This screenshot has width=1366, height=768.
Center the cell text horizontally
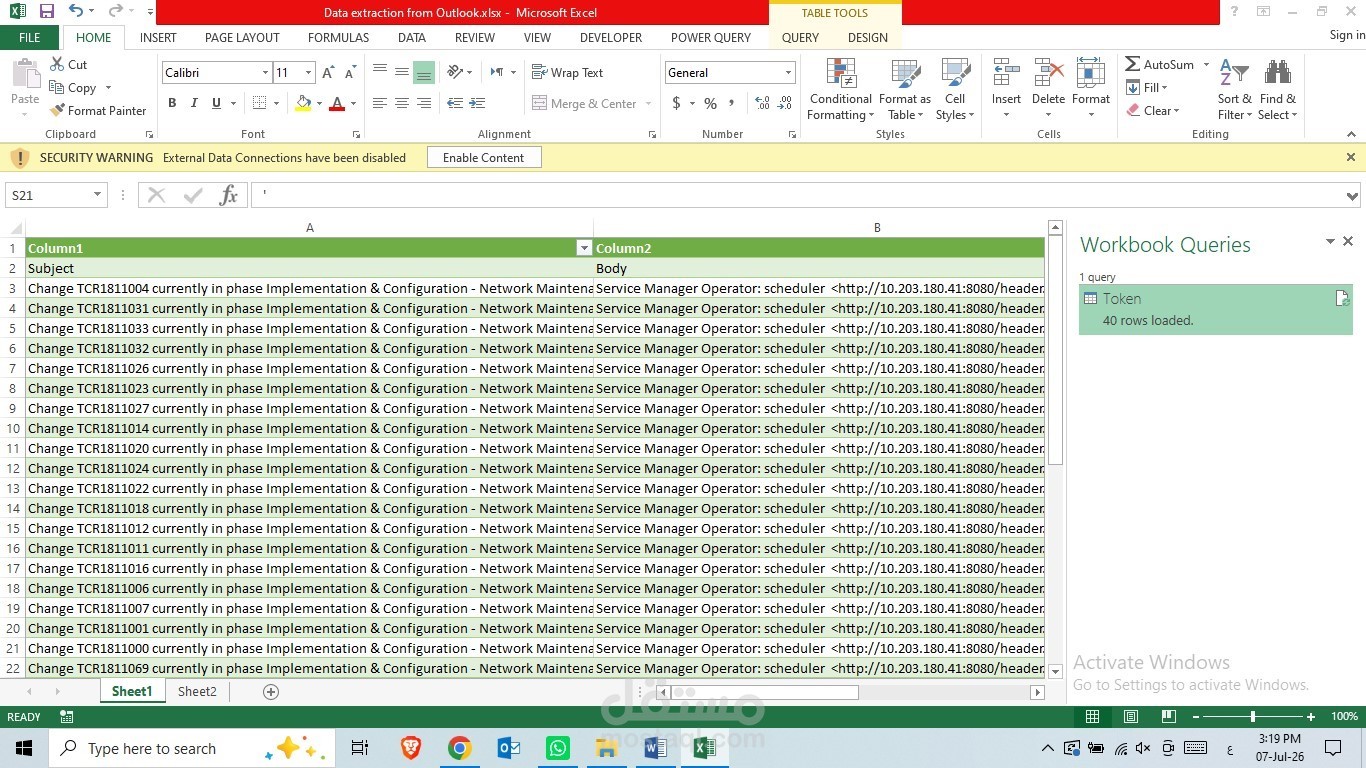[x=402, y=103]
